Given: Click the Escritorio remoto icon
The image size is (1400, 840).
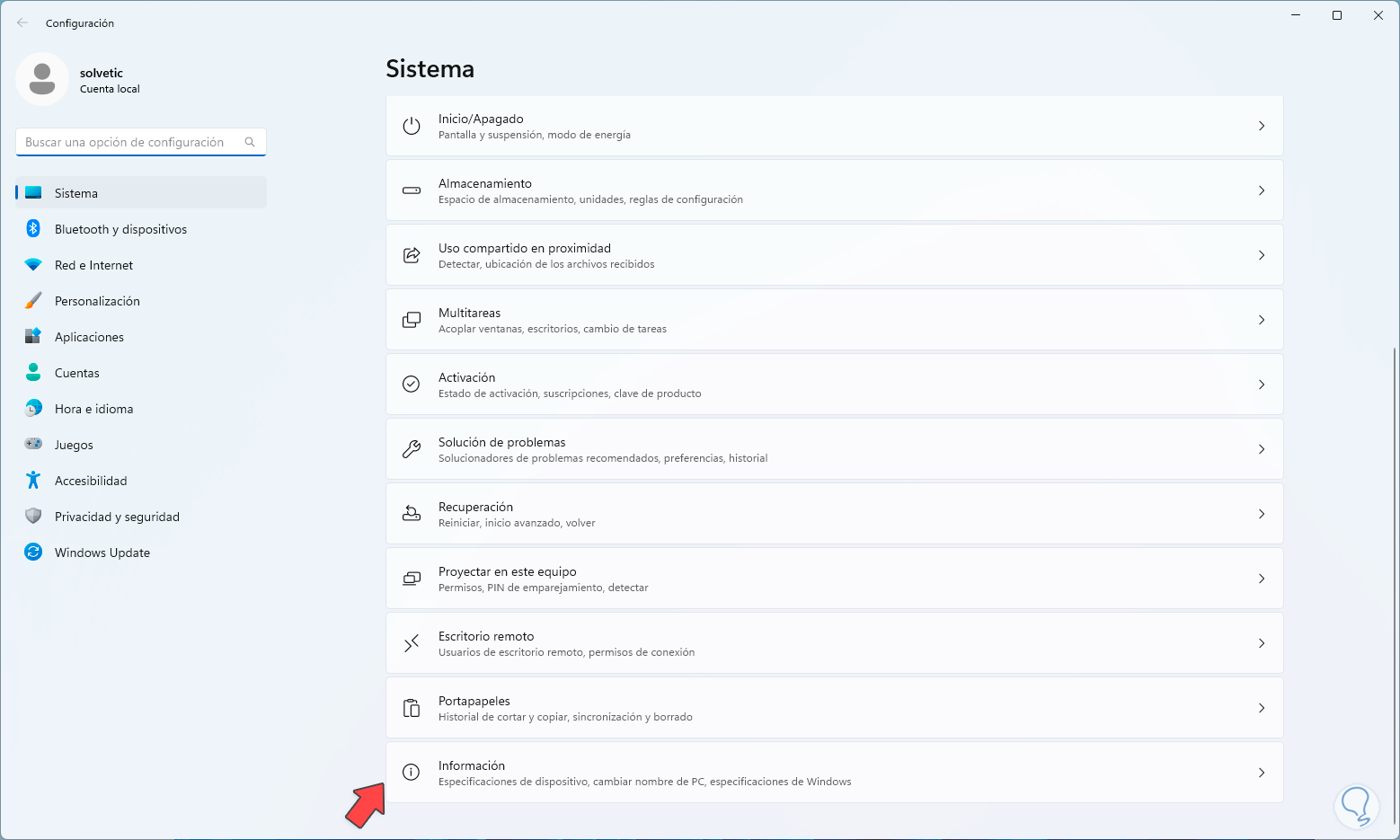Looking at the screenshot, I should tap(412, 643).
